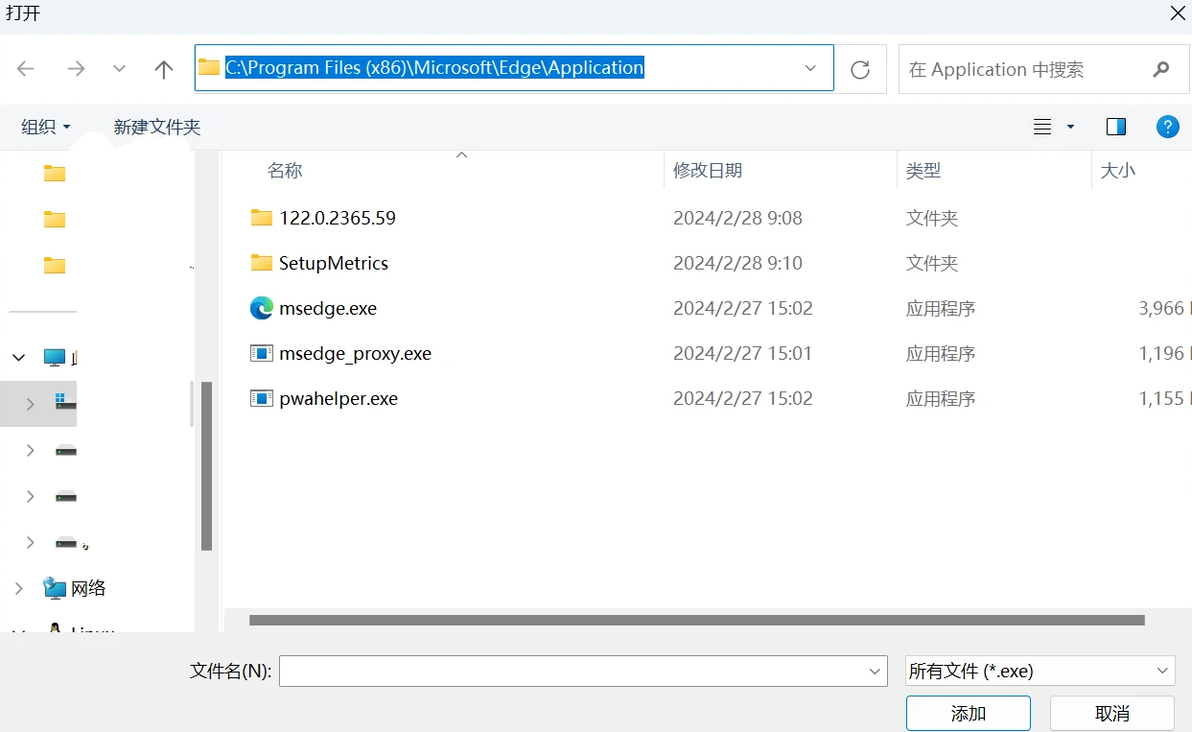1192x732 pixels.
Task: Open view options dropdown arrow
Action: (x=1070, y=127)
